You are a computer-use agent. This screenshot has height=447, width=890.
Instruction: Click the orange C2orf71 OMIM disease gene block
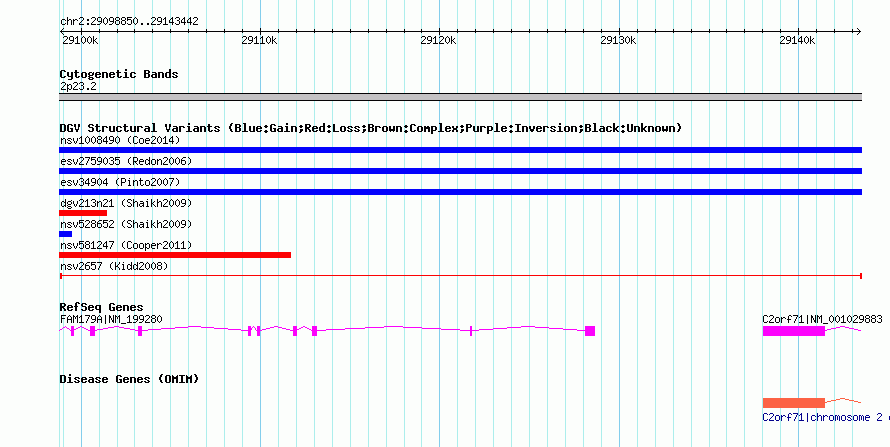pos(794,403)
